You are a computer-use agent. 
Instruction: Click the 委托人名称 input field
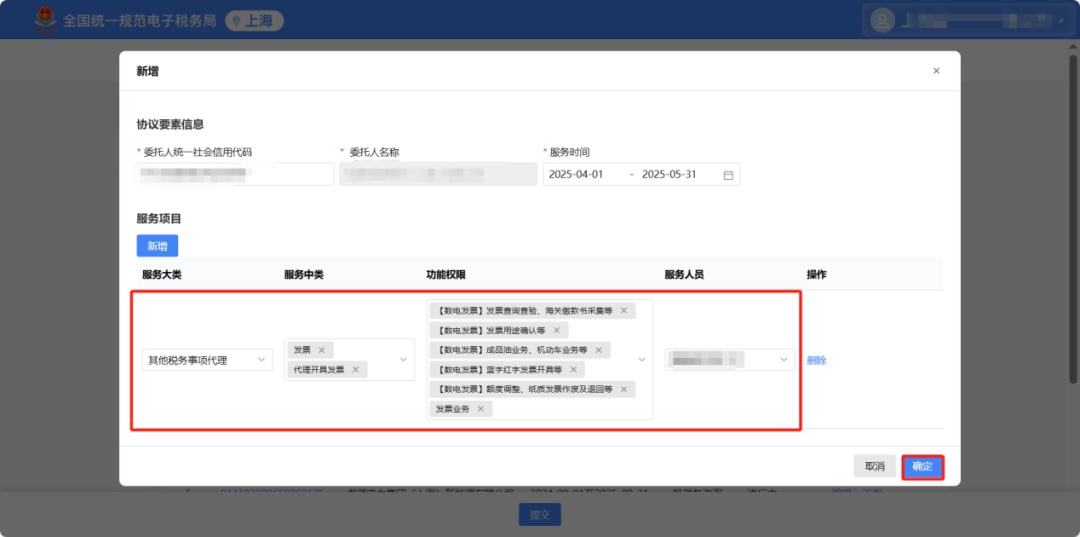click(x=438, y=174)
